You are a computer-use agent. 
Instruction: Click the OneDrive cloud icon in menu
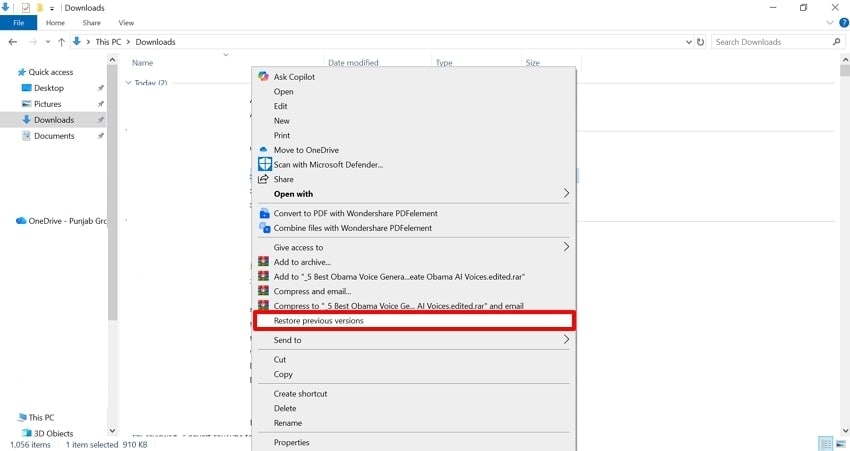[263, 150]
